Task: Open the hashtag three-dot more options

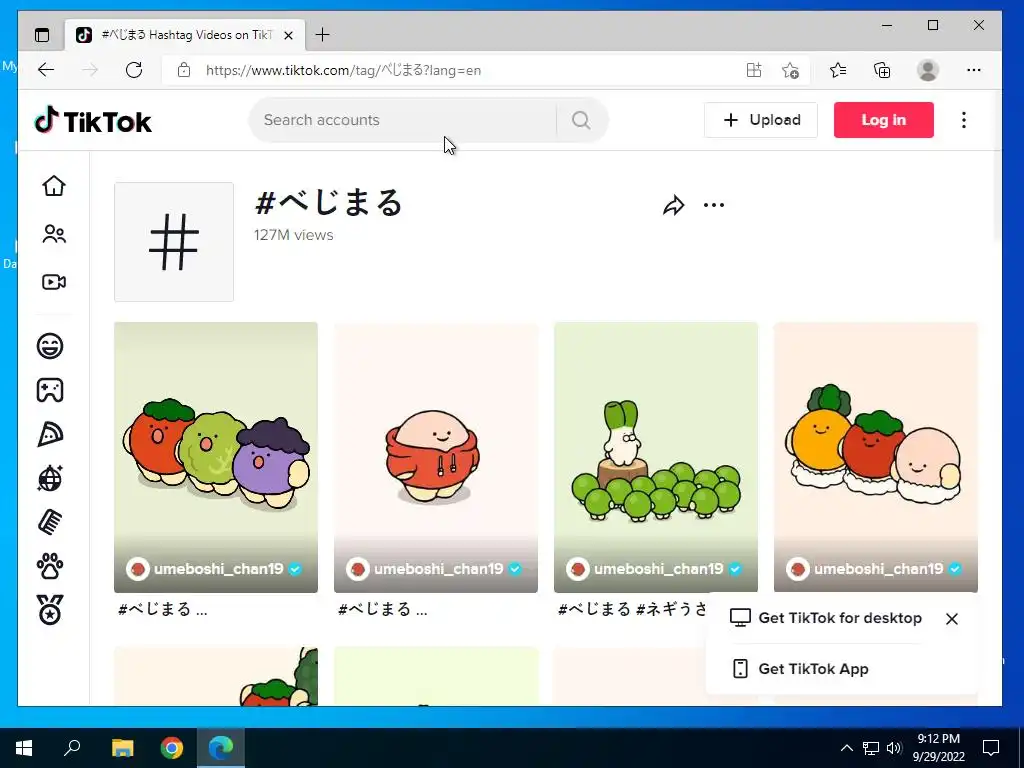Action: coord(714,206)
